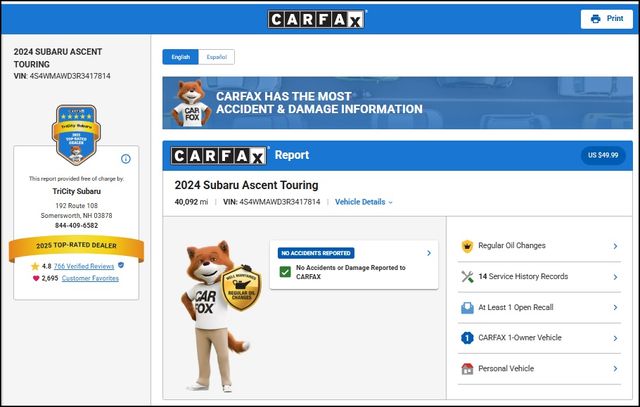The image size is (640, 407).
Task: Click the wrench service history icon
Action: pyautogui.click(x=467, y=277)
